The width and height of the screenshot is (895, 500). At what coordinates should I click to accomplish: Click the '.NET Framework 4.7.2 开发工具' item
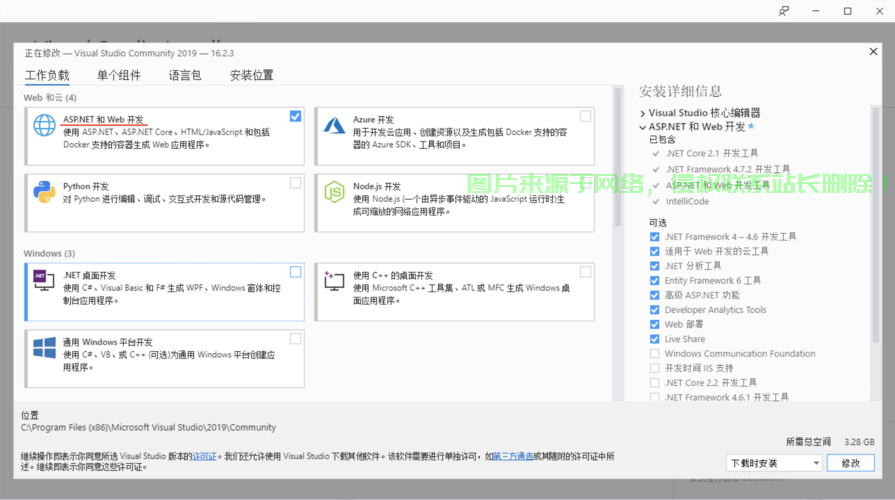click(728, 170)
